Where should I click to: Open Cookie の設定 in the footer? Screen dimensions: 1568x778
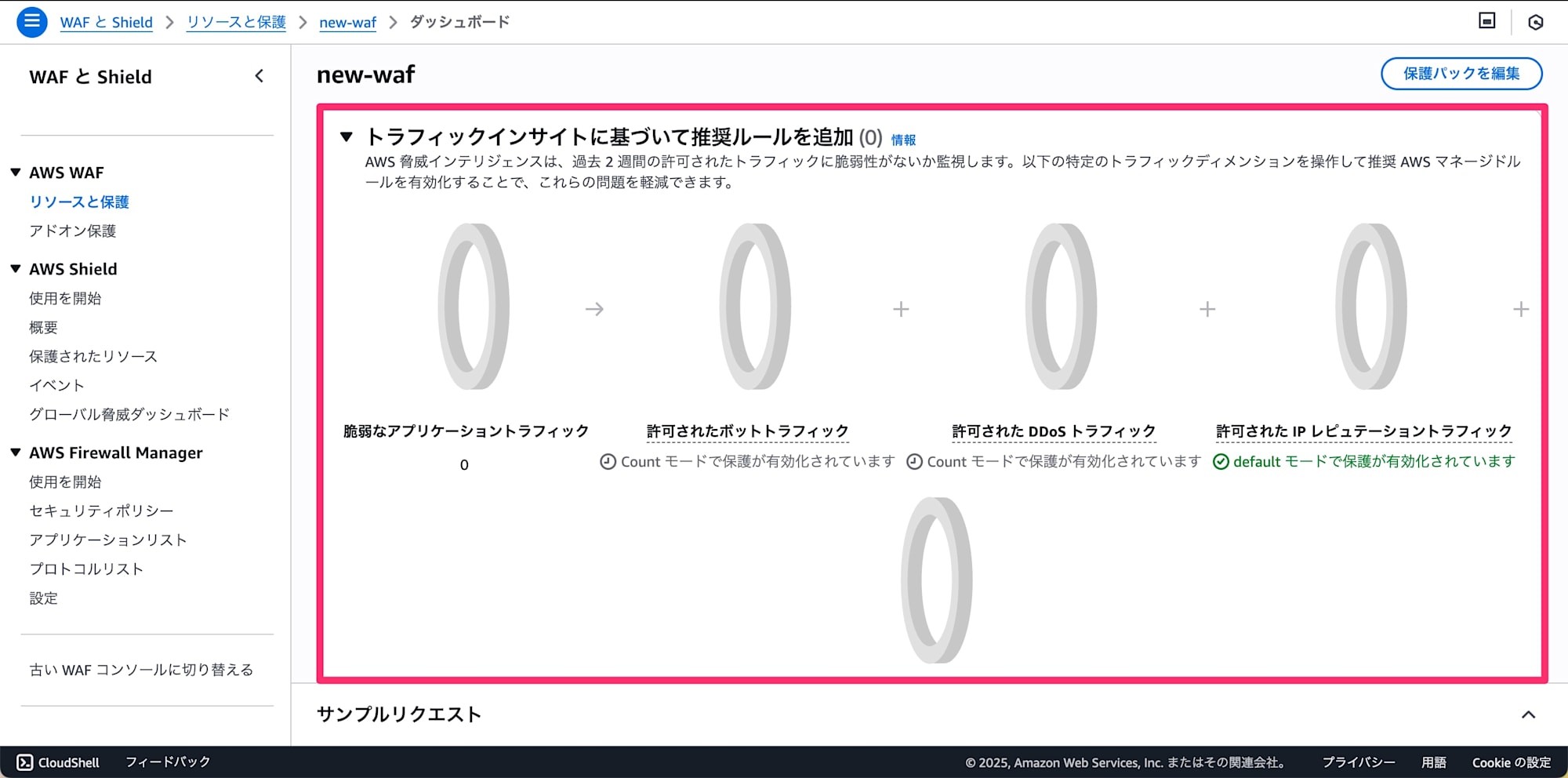(1512, 762)
